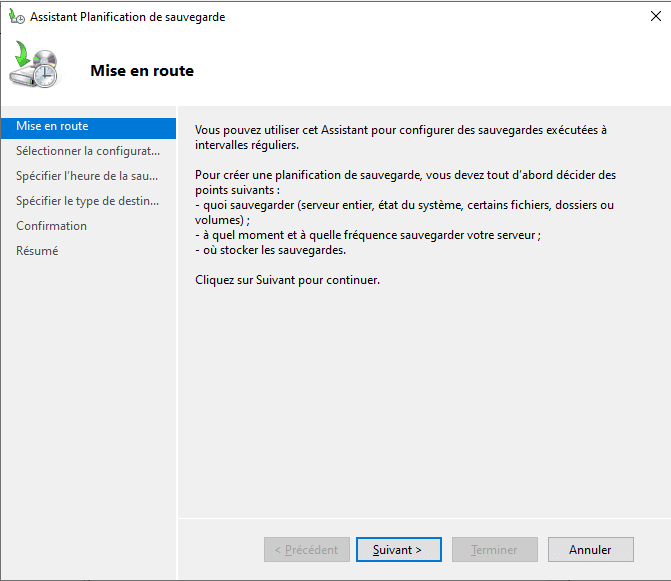Click the "où stocker les sauvegardes" line
Viewport: 671px width, 581px height.
270,250
